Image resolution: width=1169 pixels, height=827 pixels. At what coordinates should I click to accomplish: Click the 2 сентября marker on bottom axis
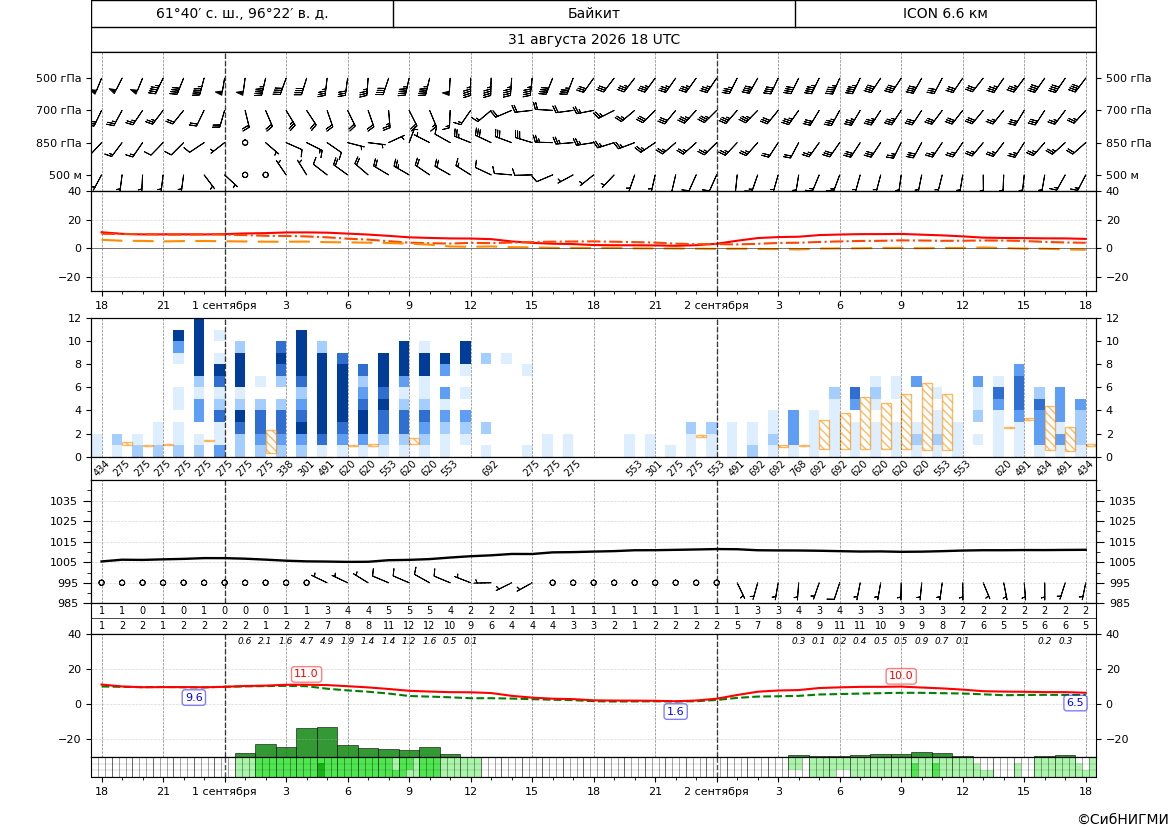[716, 791]
